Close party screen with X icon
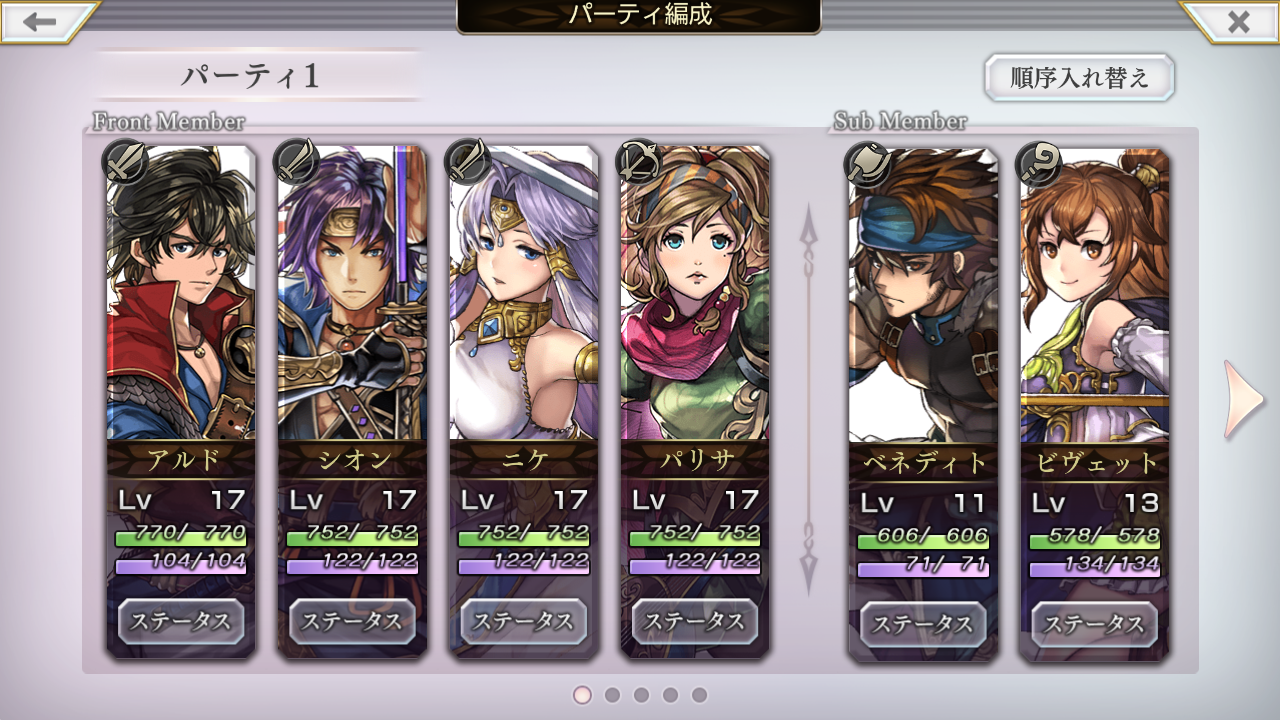1280x720 pixels. coord(1238,22)
